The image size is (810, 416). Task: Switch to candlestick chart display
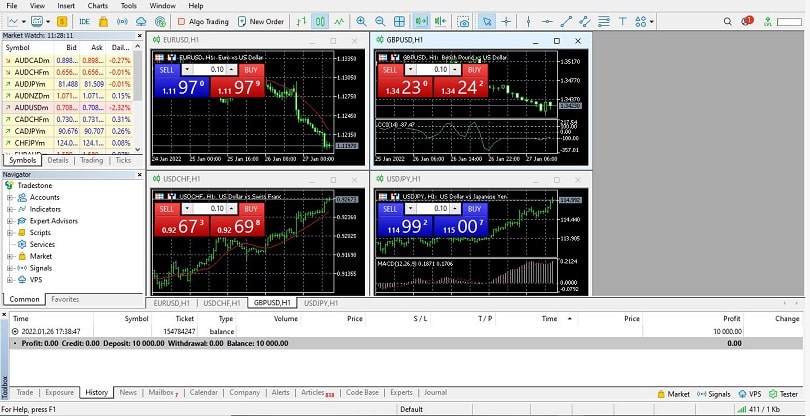coord(320,22)
